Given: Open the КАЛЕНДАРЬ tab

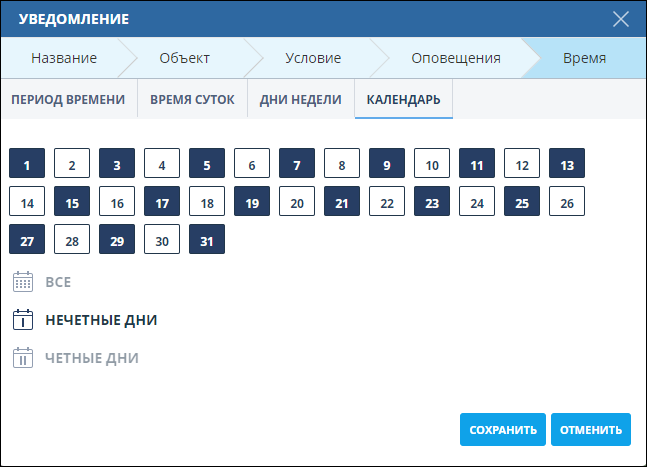Looking at the screenshot, I should coord(404,99).
